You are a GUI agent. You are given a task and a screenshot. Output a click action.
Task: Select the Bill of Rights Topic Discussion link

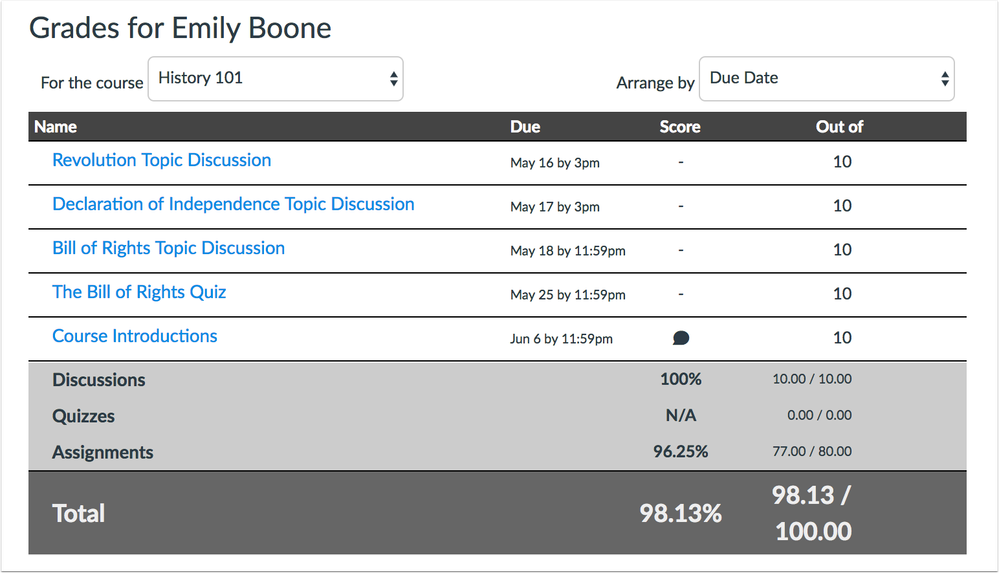(x=168, y=248)
